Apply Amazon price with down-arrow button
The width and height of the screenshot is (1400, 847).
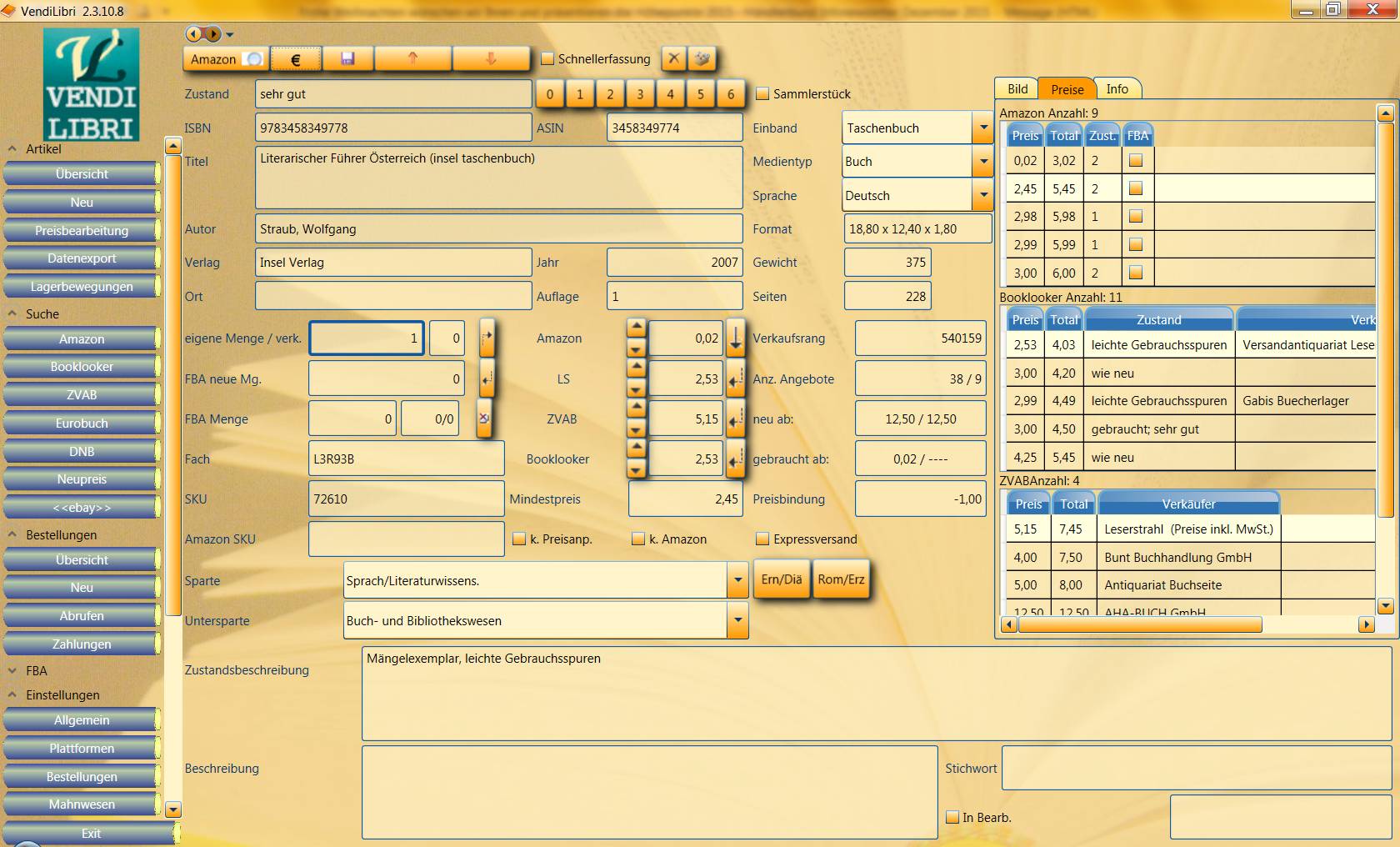coord(735,338)
